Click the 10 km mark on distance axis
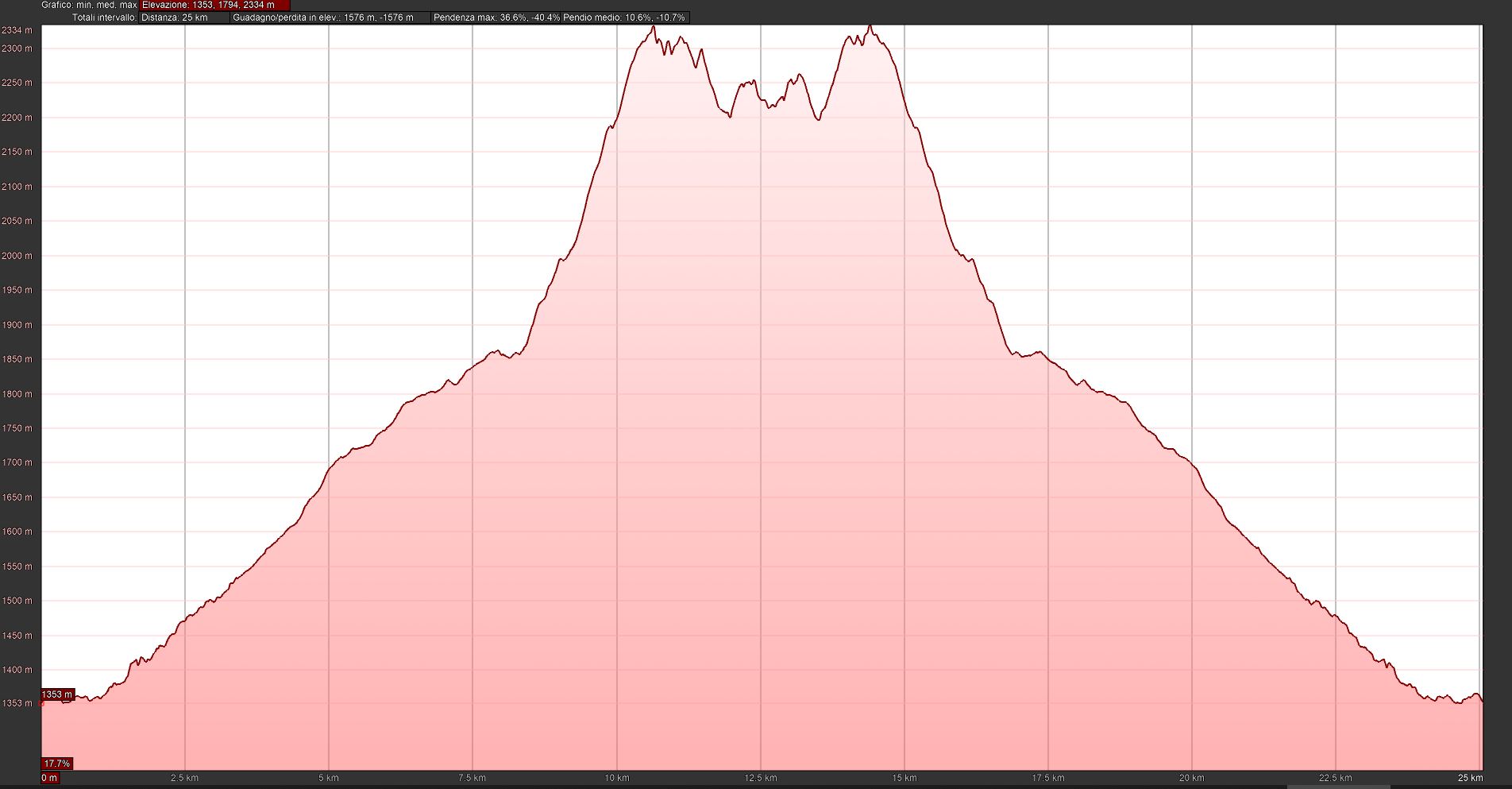The height and width of the screenshot is (789, 1512). coord(617,778)
